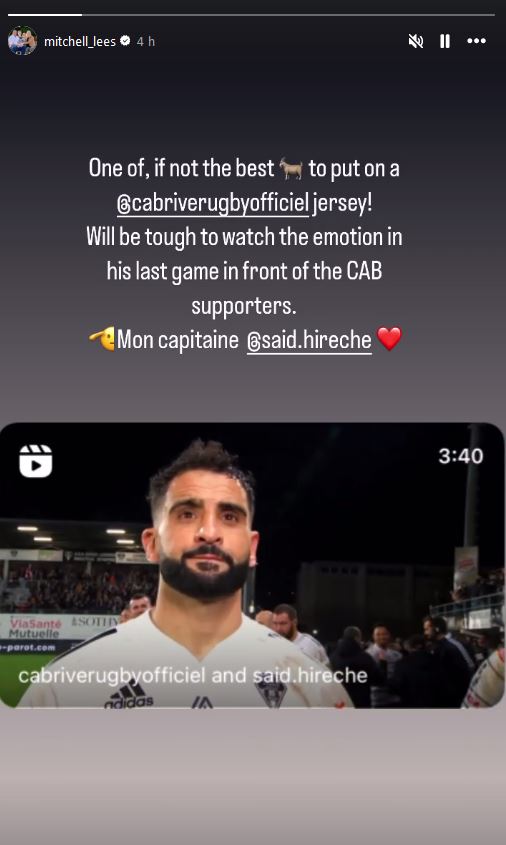
Task: Click the cabriverugbyofficiel and said.hireche caption
Action: pyautogui.click(x=192, y=676)
